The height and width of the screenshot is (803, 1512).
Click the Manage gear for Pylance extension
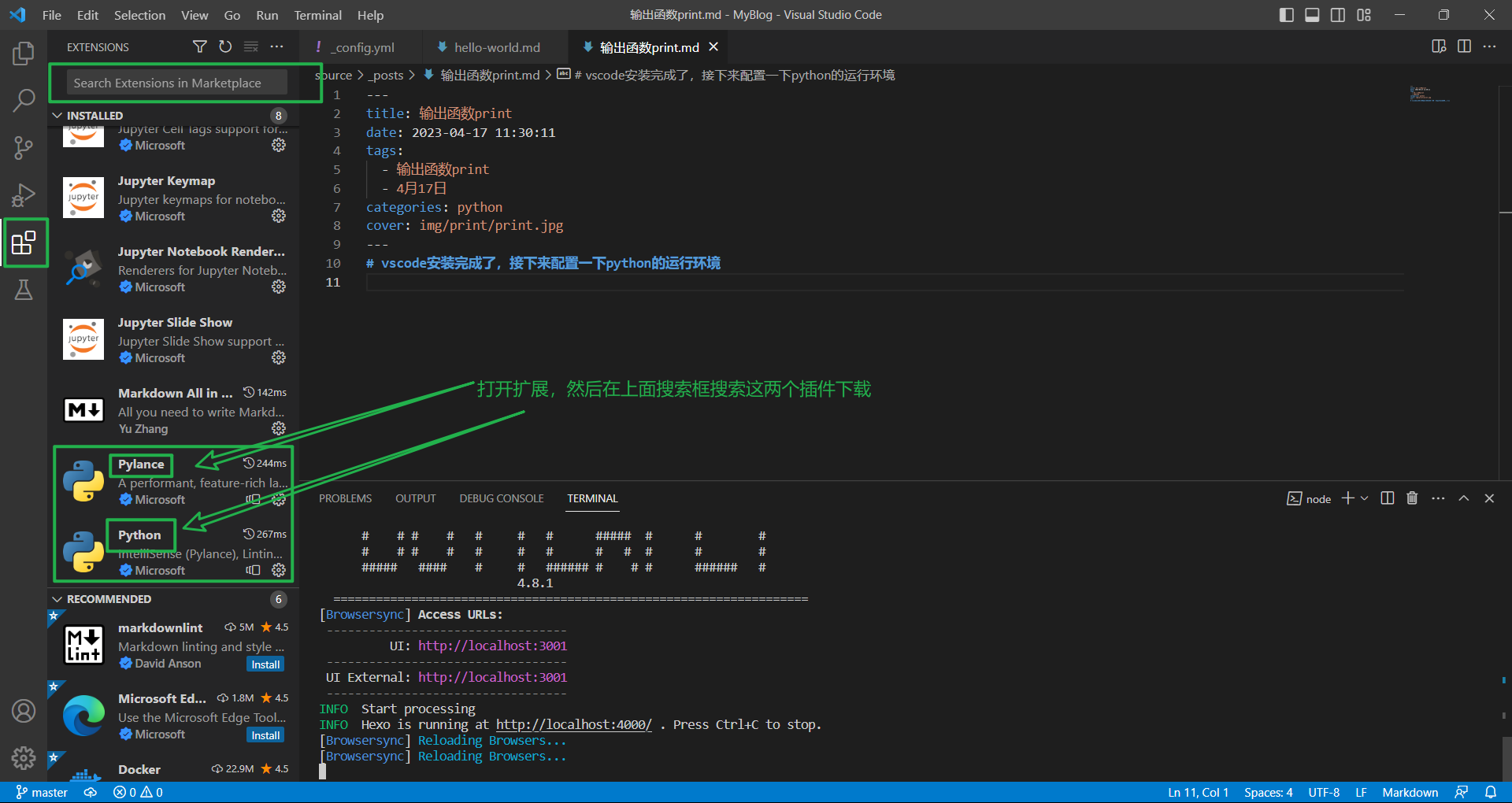pyautogui.click(x=279, y=499)
